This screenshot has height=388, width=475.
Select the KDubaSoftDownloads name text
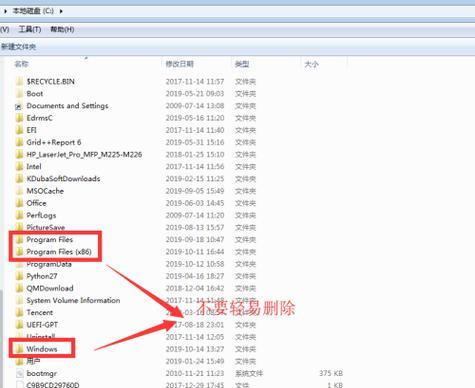[x=63, y=179]
